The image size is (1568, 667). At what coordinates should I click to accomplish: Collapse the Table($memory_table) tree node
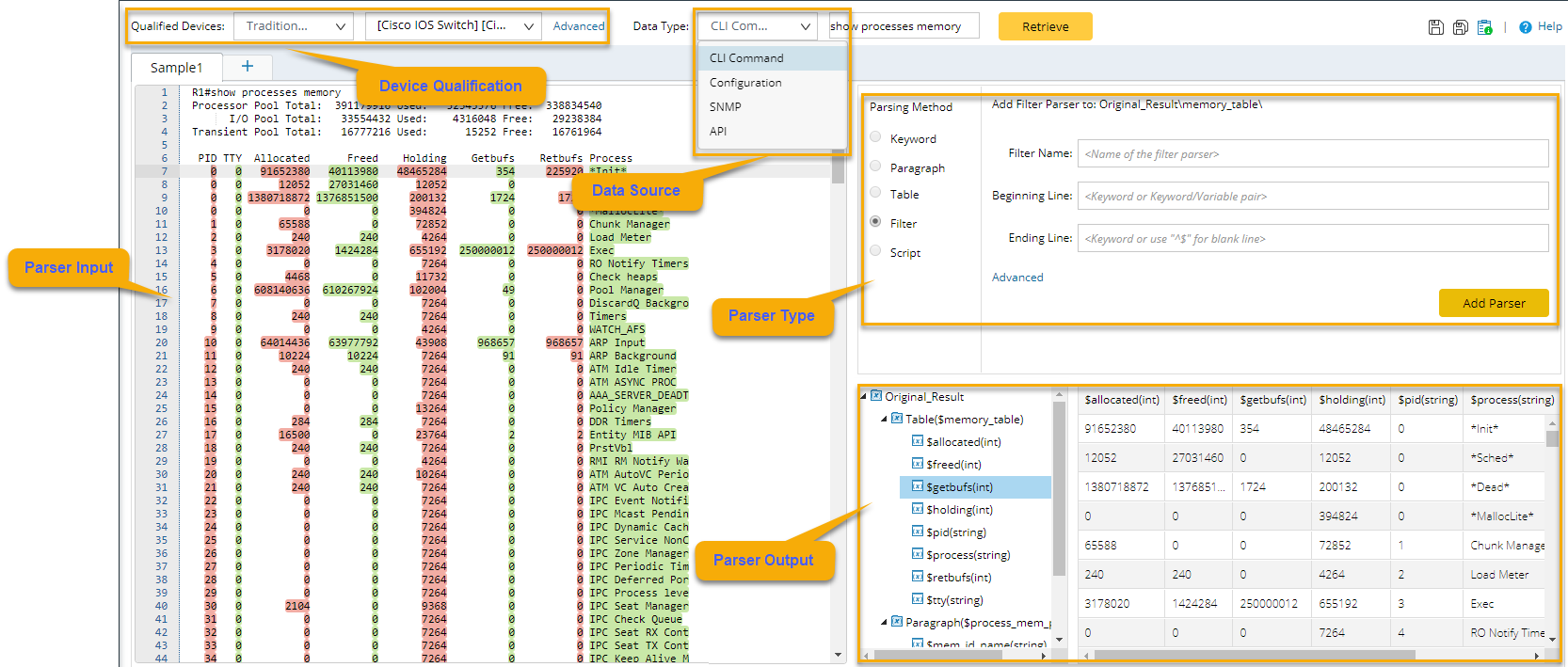[x=884, y=420]
